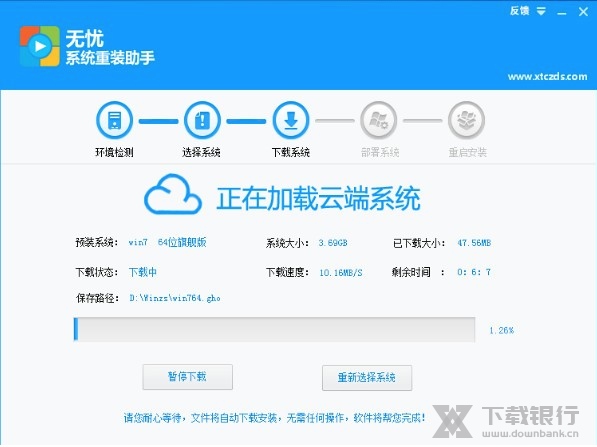Click the blue cloud icon
The image size is (597, 447).
[173, 194]
